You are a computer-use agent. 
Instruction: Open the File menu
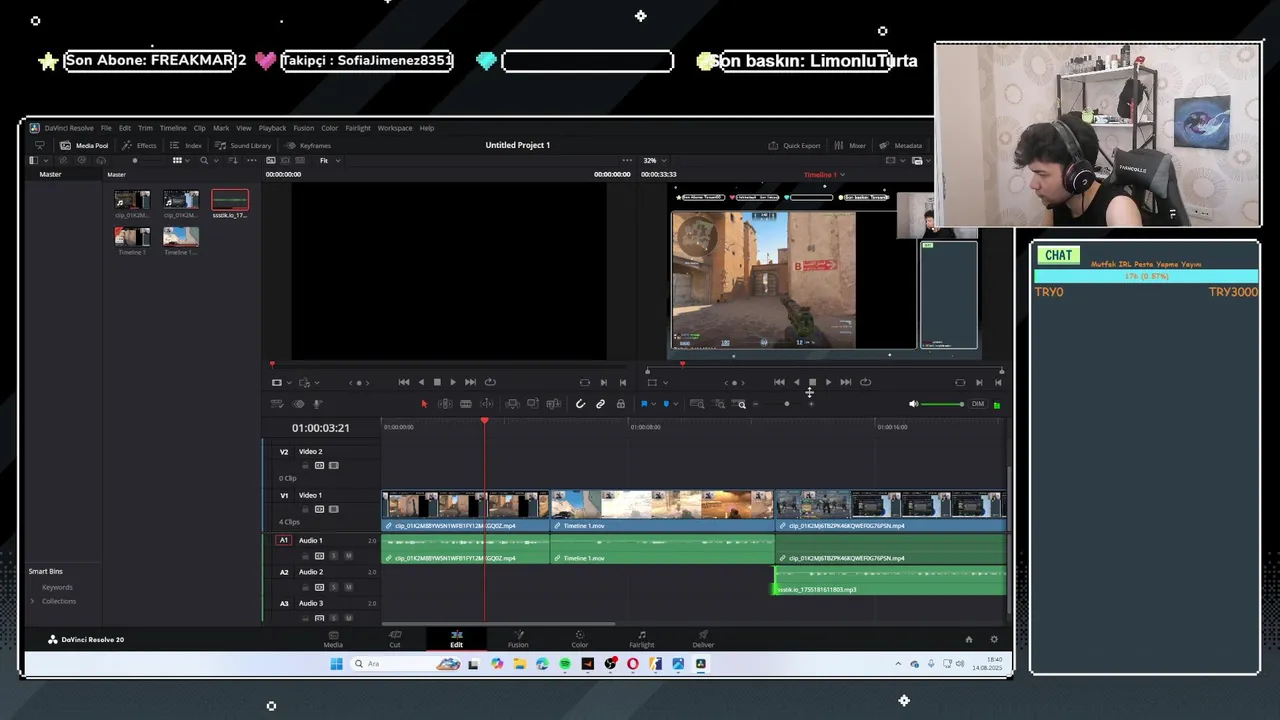(106, 128)
